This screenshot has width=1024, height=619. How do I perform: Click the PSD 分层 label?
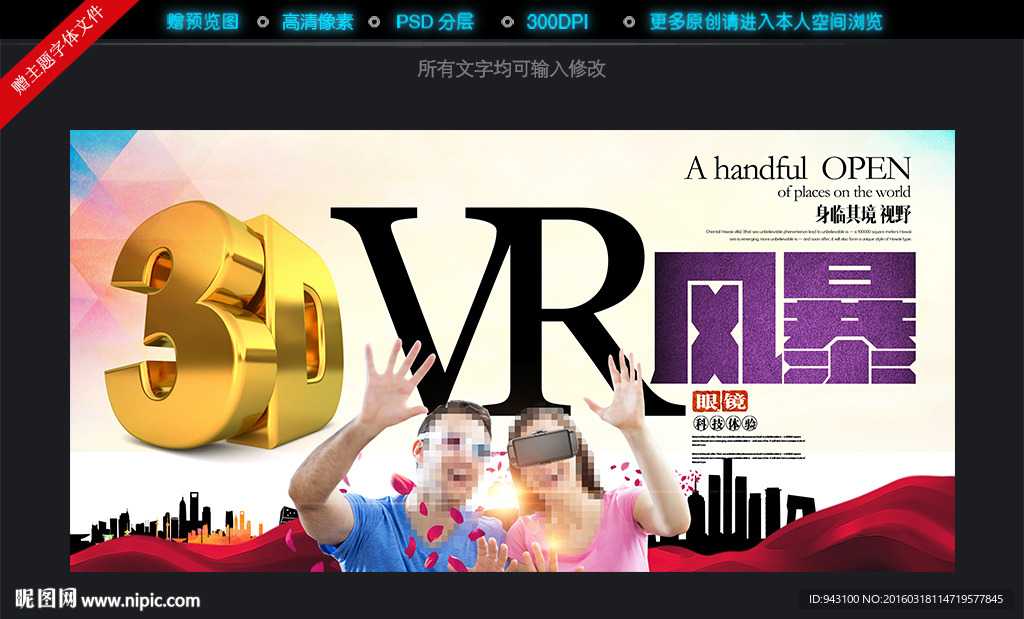click(435, 22)
